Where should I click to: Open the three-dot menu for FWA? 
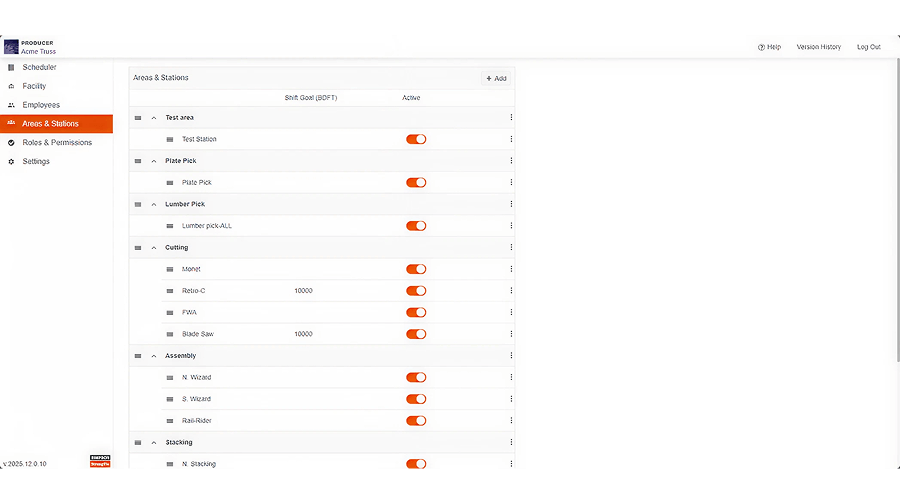click(511, 312)
